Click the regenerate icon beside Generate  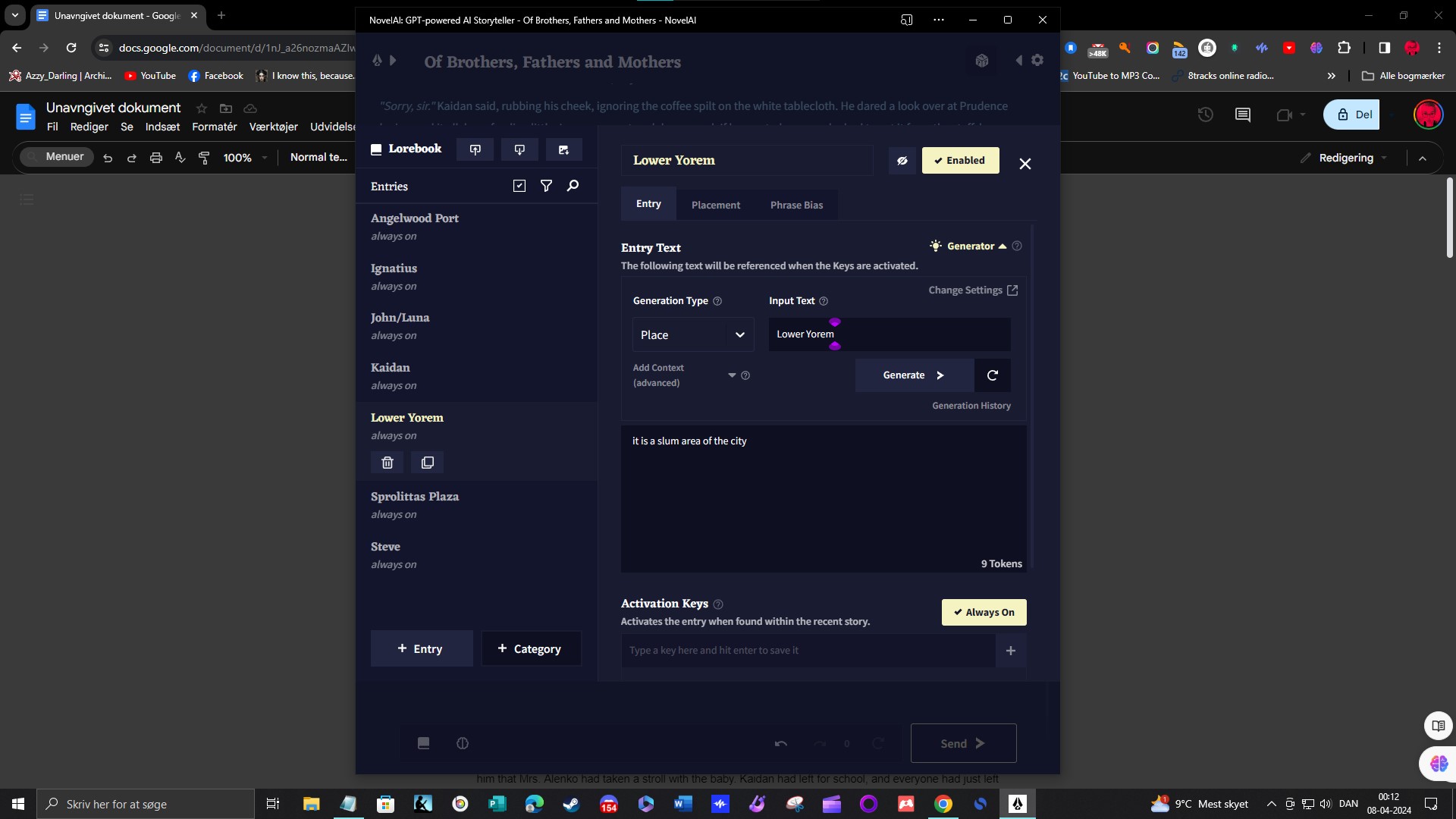(x=992, y=375)
